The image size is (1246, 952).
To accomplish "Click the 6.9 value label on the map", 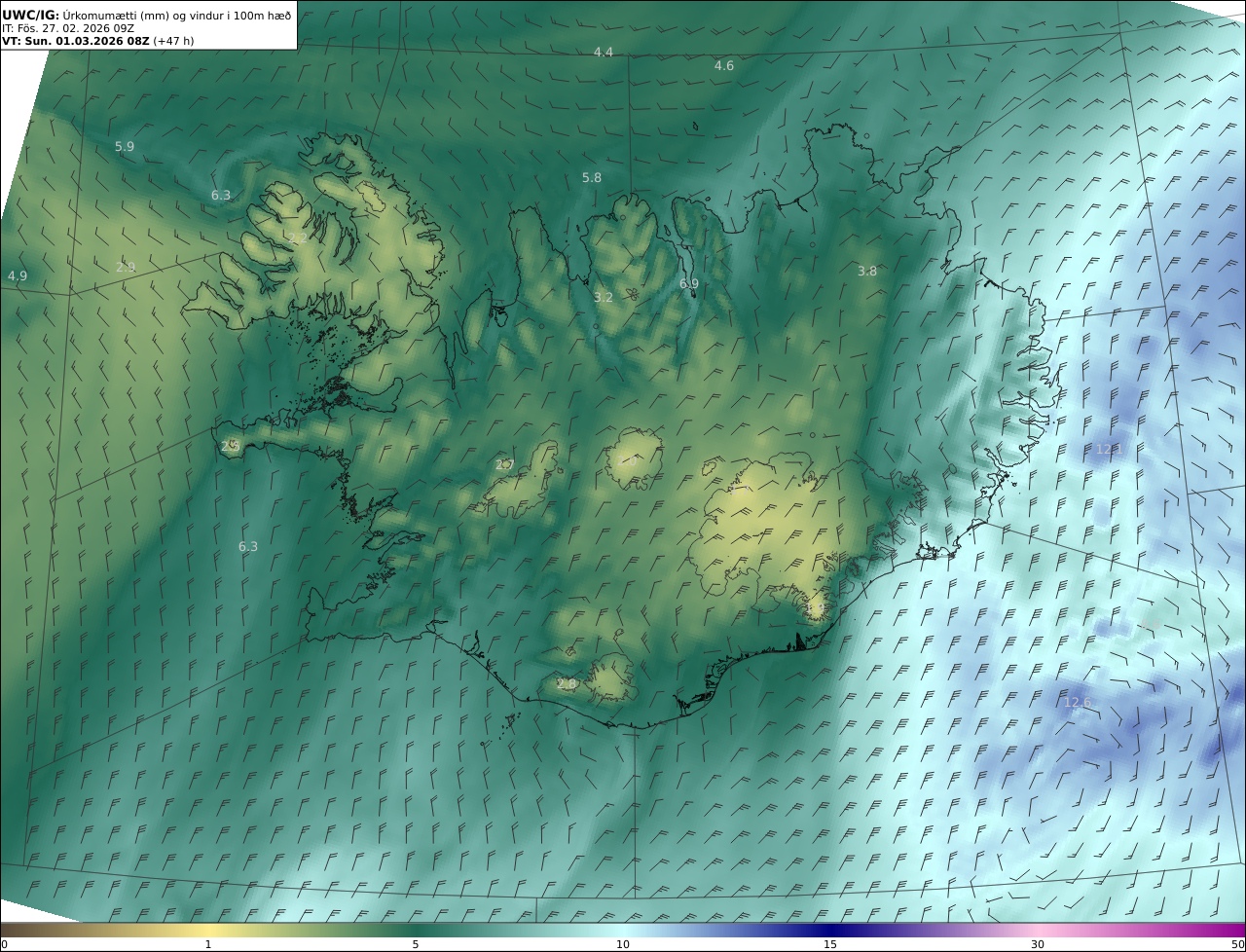I will pyautogui.click(x=689, y=283).
